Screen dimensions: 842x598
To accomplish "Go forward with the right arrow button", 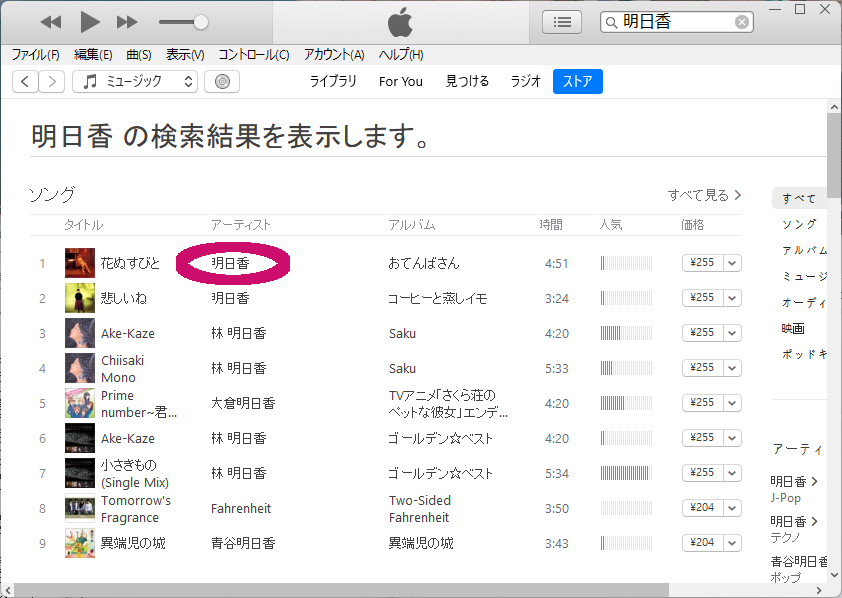I will [52, 82].
